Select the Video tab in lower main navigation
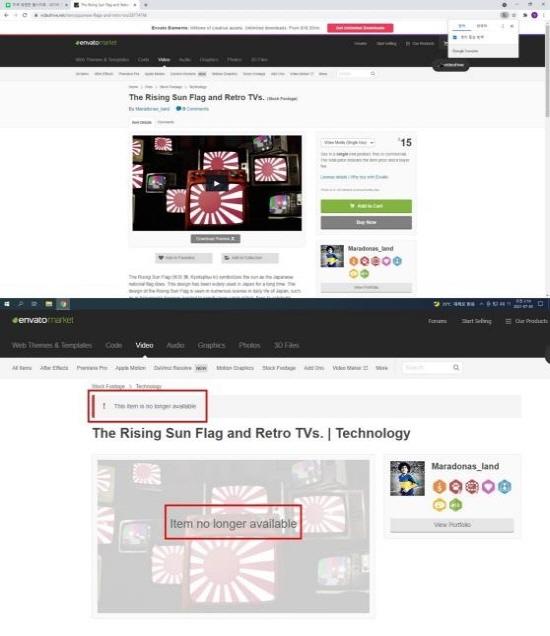 (144, 345)
